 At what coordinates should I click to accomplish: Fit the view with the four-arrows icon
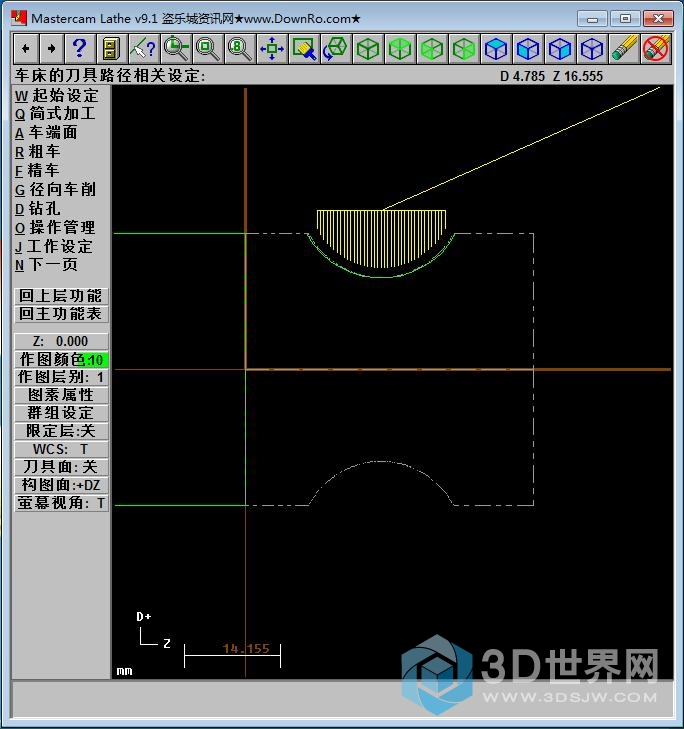pos(272,48)
